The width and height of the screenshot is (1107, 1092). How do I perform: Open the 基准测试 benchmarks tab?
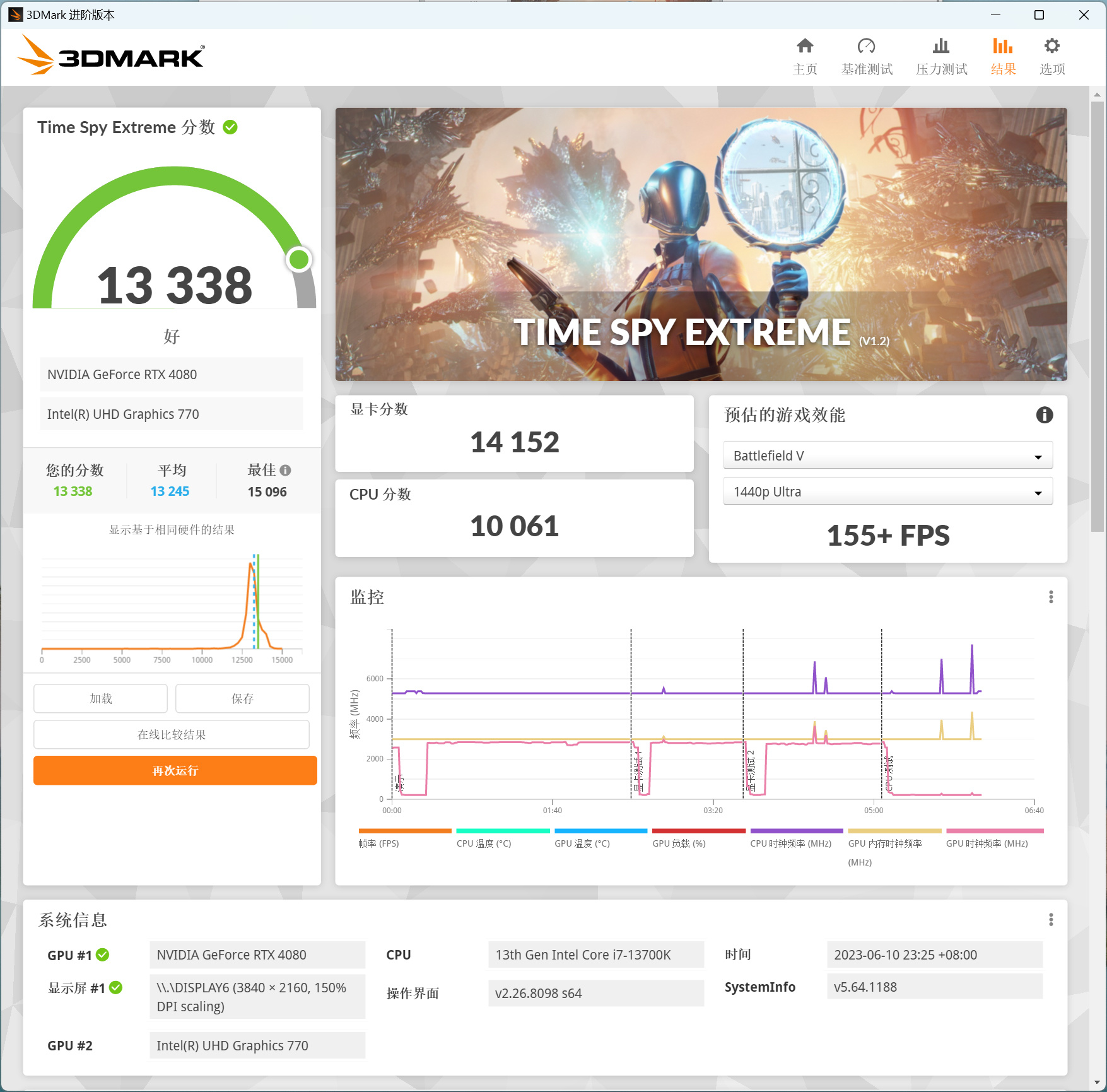click(x=867, y=56)
